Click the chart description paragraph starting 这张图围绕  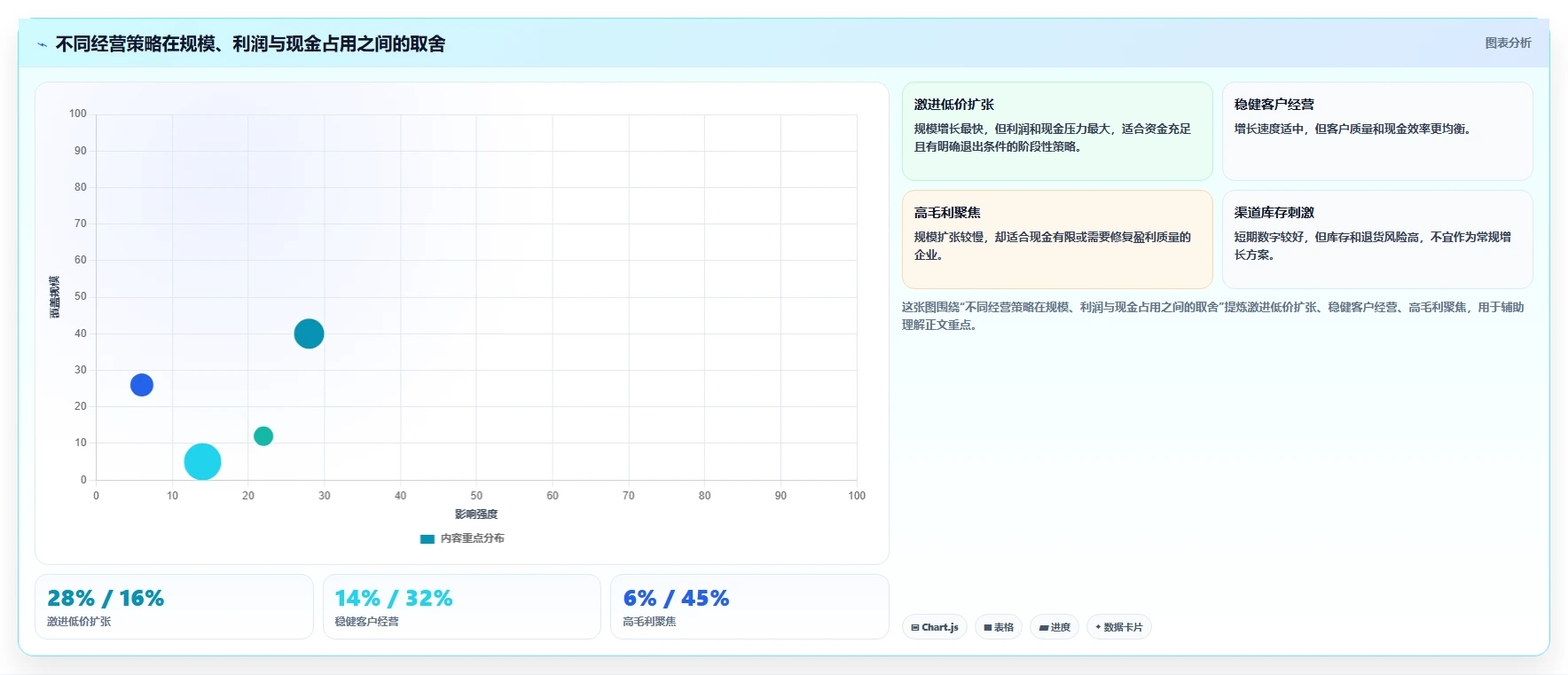click(1213, 316)
